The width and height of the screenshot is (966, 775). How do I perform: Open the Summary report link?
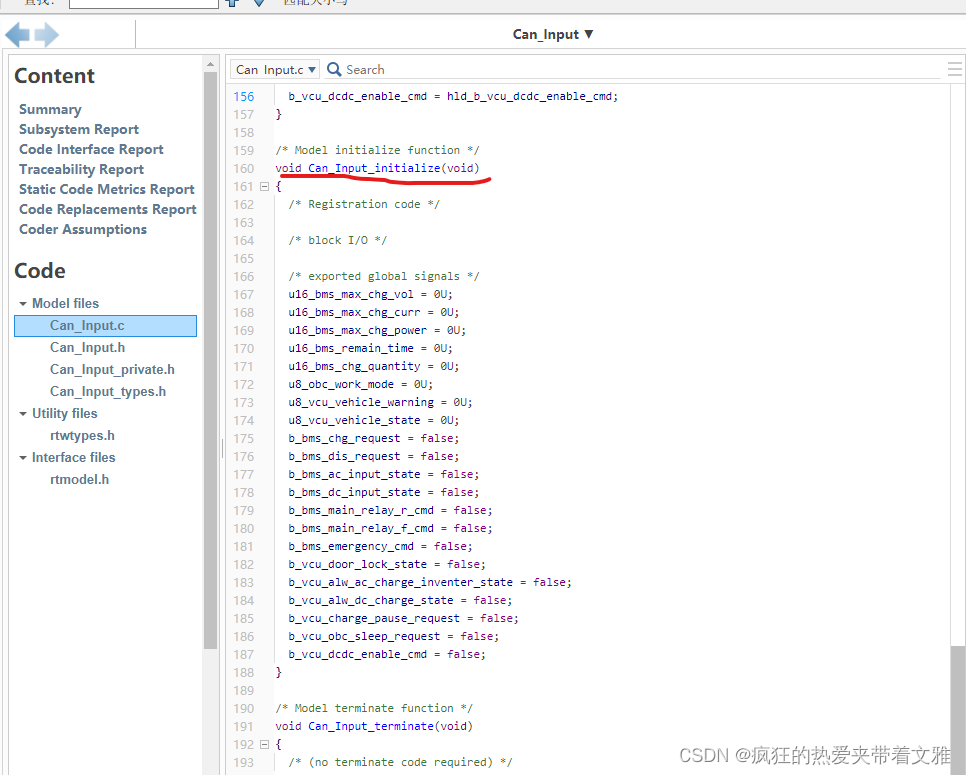click(50, 110)
